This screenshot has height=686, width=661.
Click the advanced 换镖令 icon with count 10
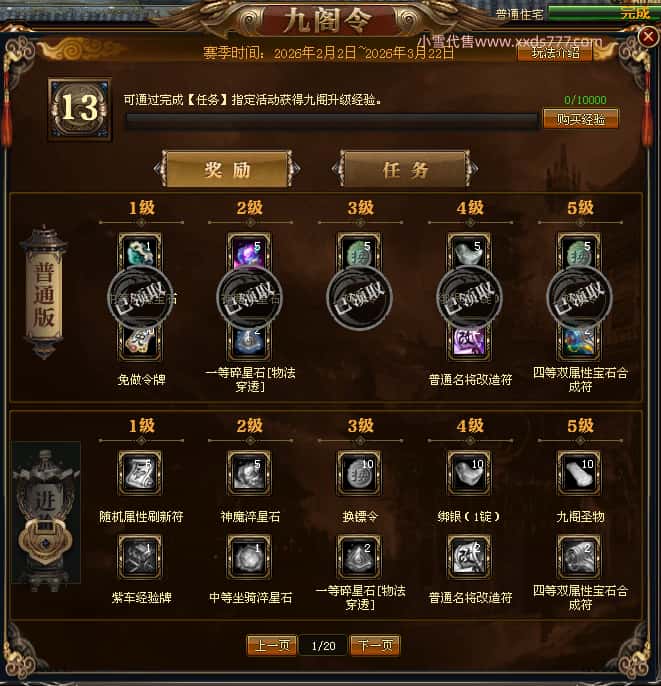point(359,473)
